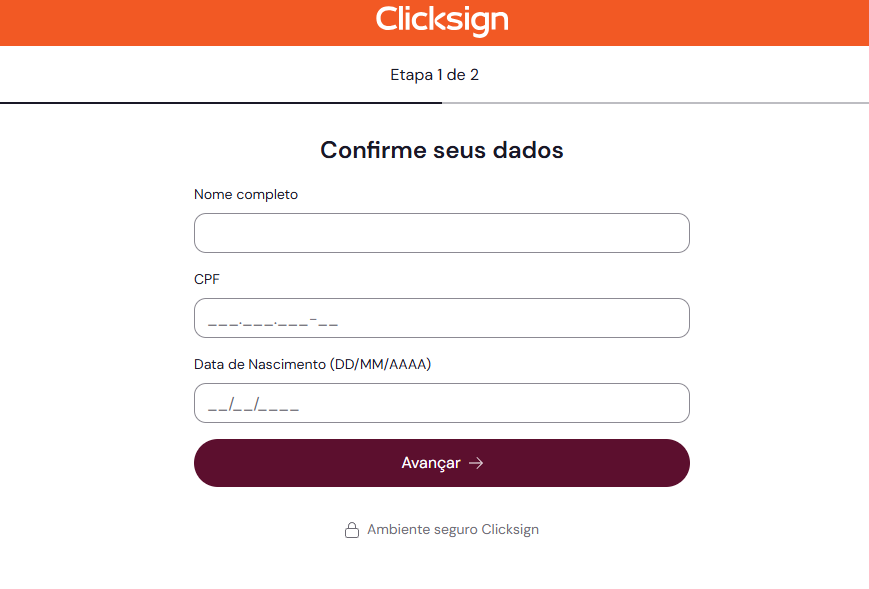
Task: Click the orange header bar
Action: (150, 21)
